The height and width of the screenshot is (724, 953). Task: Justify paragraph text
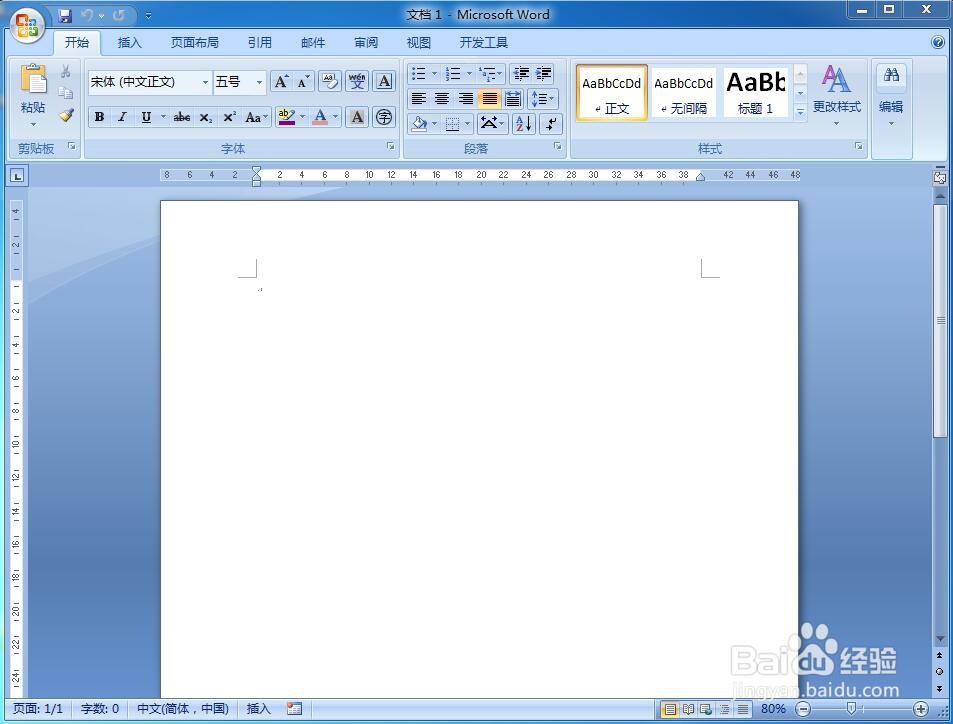pyautogui.click(x=490, y=98)
